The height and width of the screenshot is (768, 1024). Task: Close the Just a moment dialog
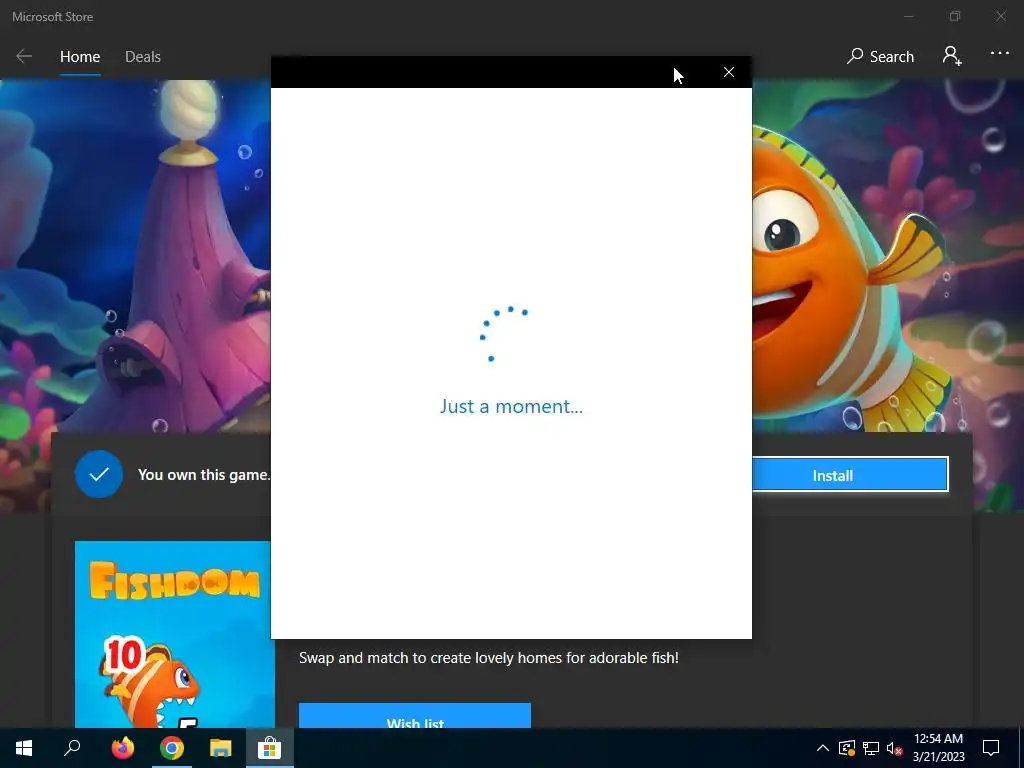(729, 72)
